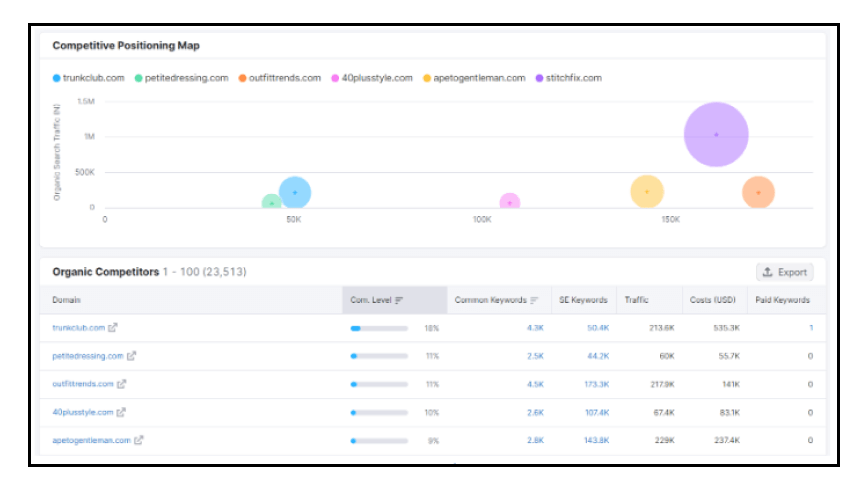Select the green petitedressing.com bubble
The image size is (867, 489).
pos(271,202)
